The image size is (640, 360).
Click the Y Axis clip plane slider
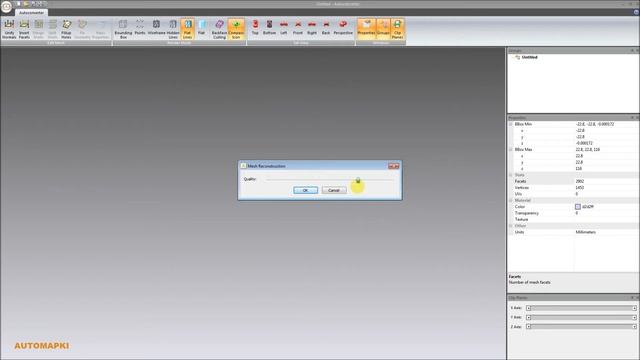click(x=581, y=317)
